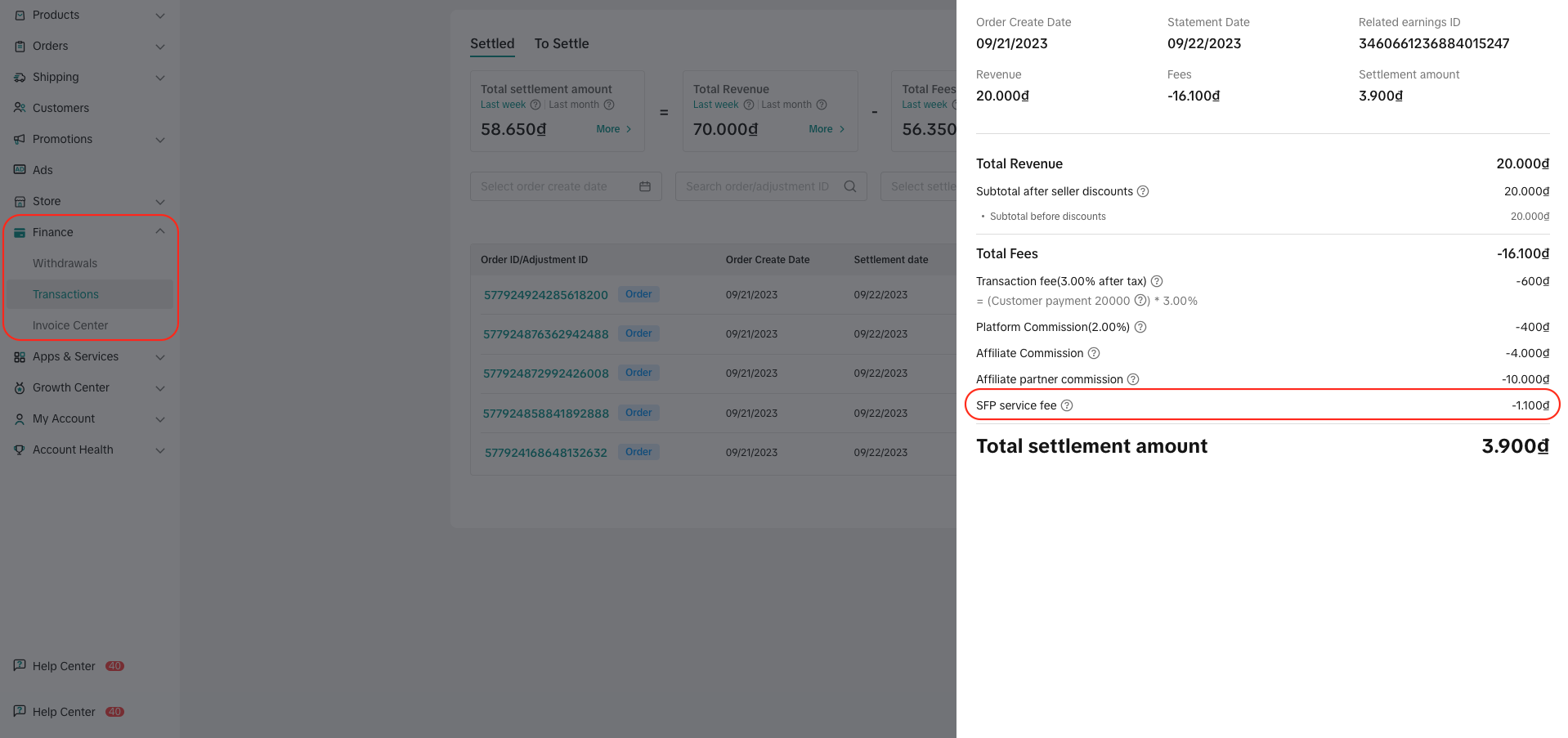The width and height of the screenshot is (1568, 738).
Task: Click search magnifier icon in order ID field
Action: coord(850,186)
